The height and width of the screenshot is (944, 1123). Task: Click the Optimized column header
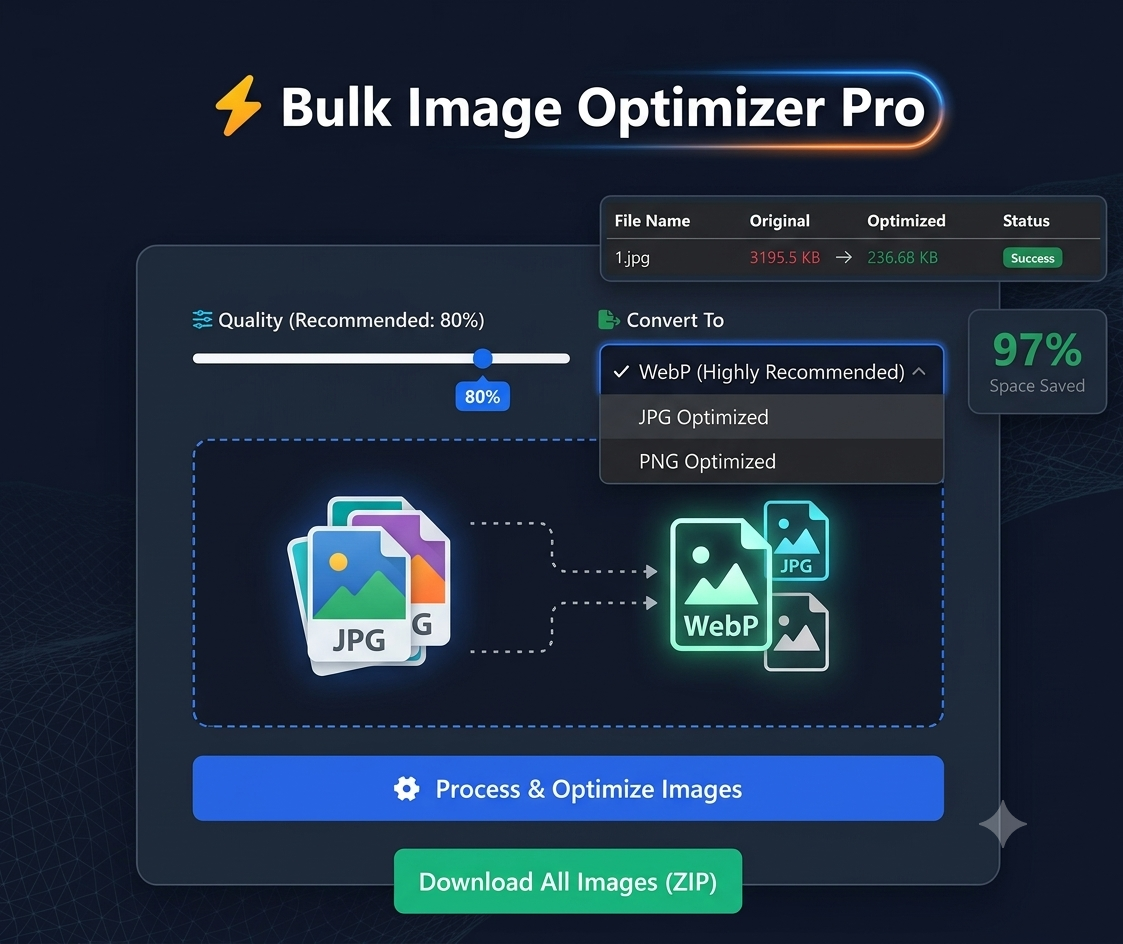(906, 221)
